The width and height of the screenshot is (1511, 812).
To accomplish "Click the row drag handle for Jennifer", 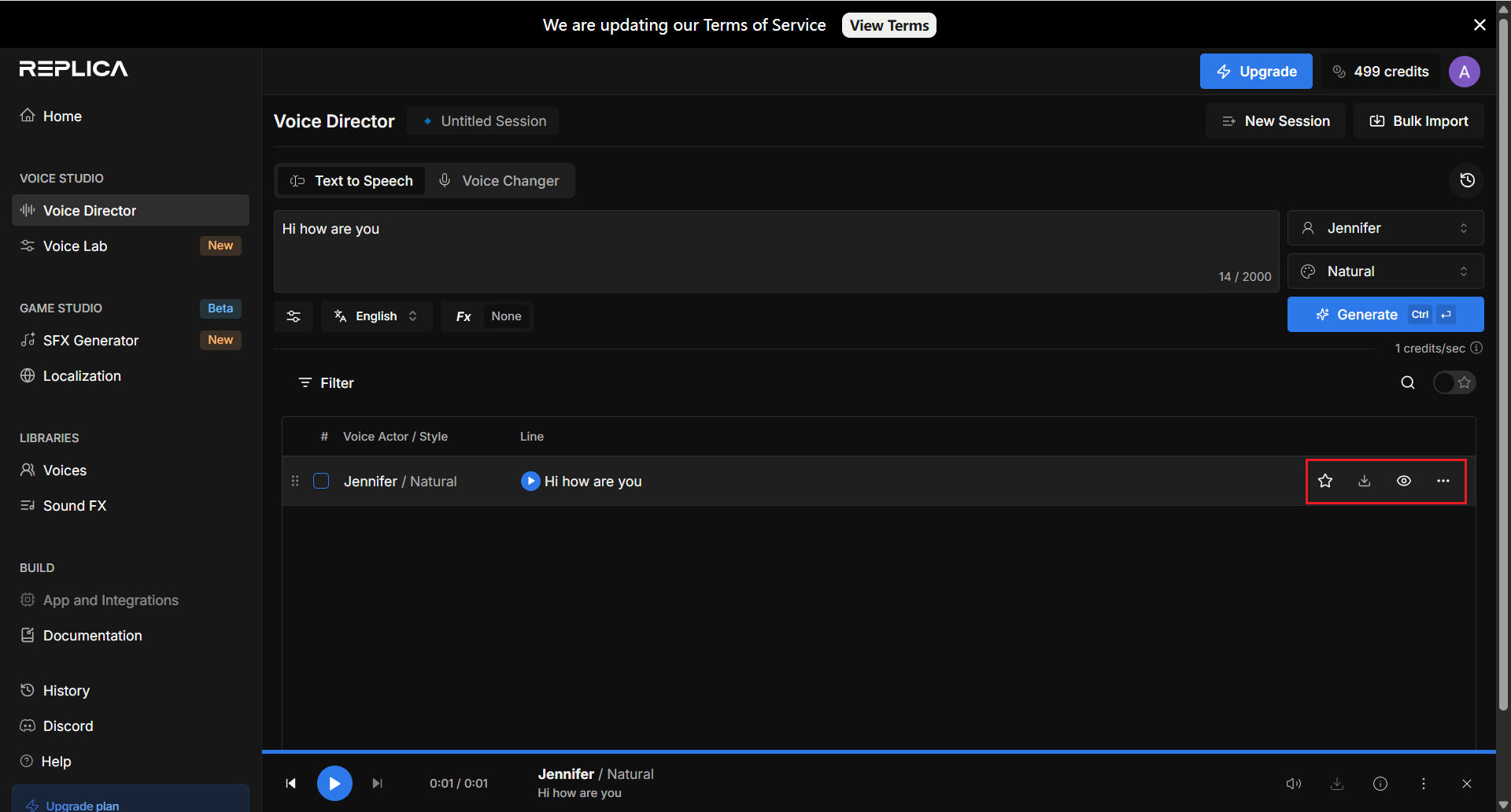I will 295,481.
